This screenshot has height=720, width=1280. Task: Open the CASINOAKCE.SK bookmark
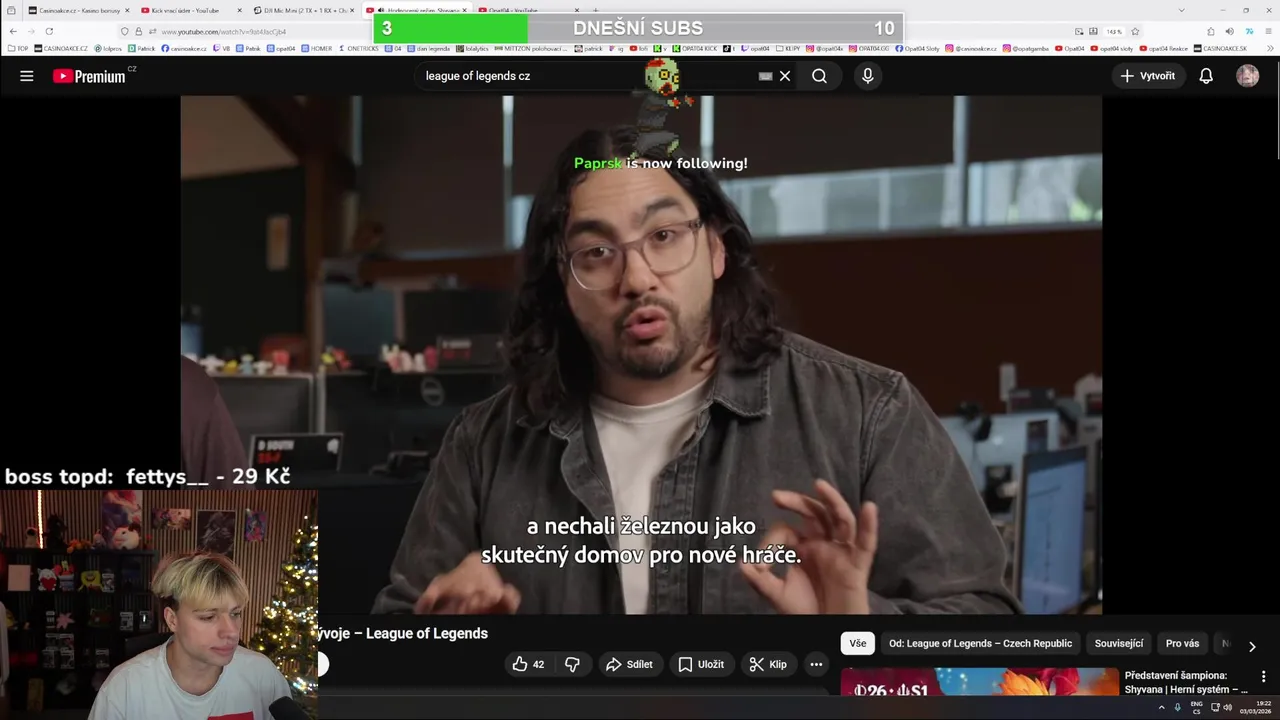(x=1220, y=48)
